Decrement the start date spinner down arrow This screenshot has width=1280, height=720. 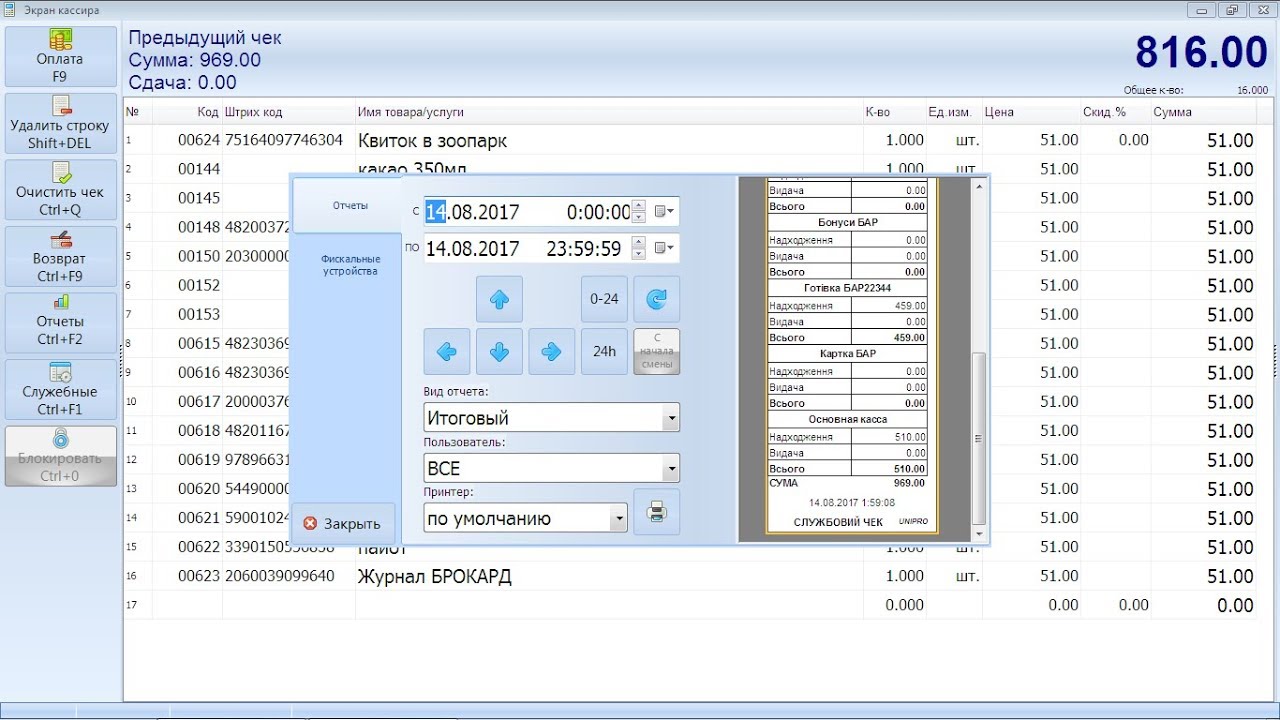(x=640, y=218)
